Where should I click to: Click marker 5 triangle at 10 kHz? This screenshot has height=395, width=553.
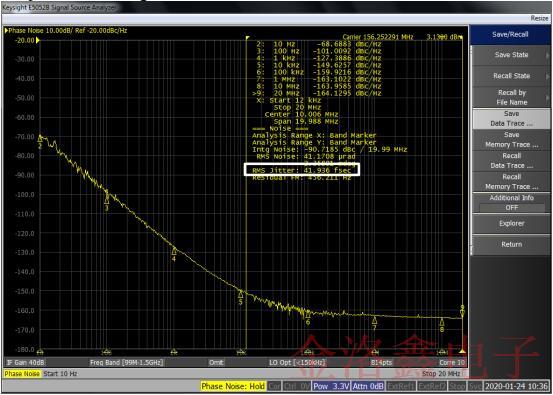pos(241,294)
